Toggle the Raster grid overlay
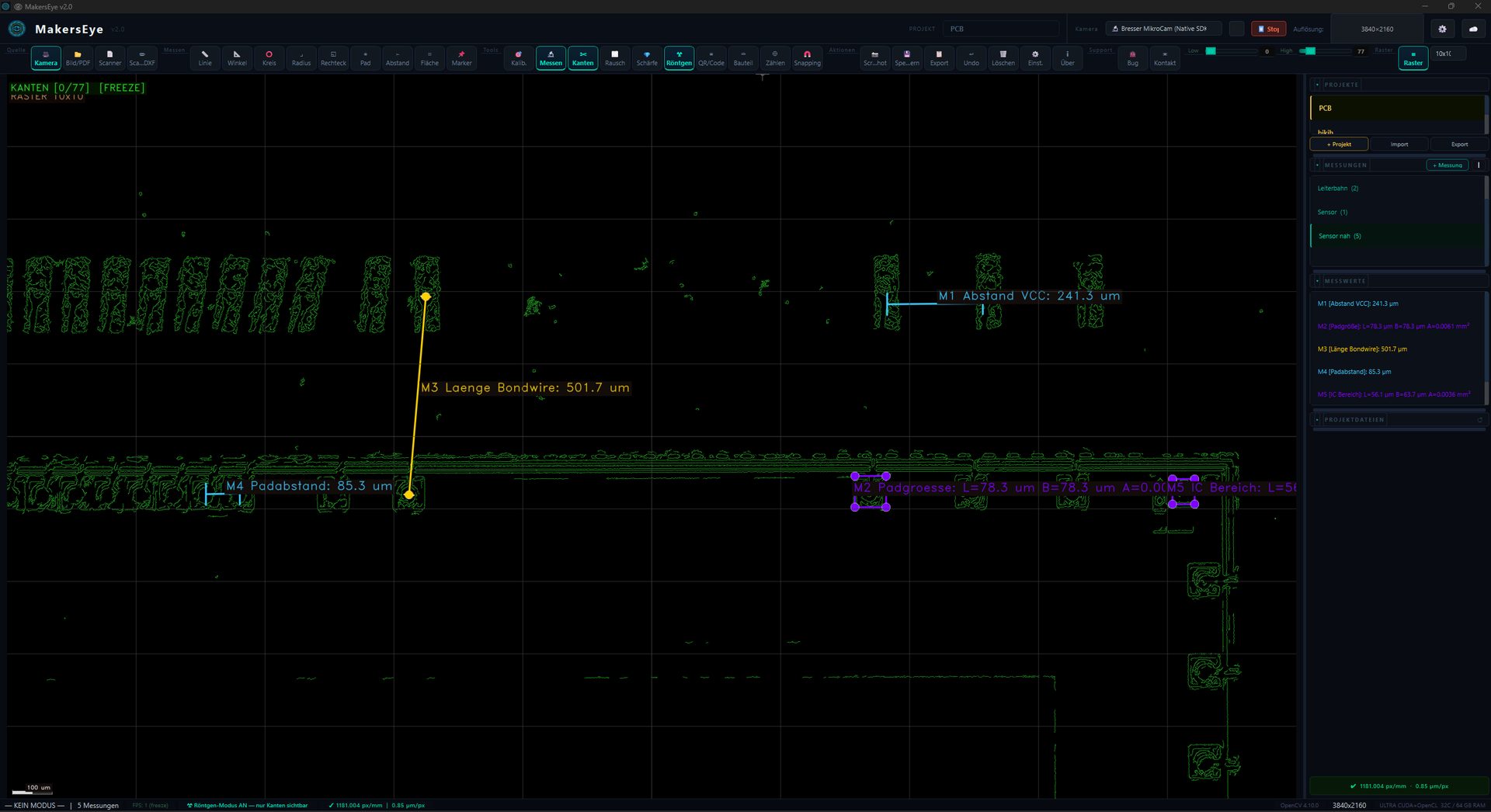The width and height of the screenshot is (1491, 812). (x=1413, y=58)
